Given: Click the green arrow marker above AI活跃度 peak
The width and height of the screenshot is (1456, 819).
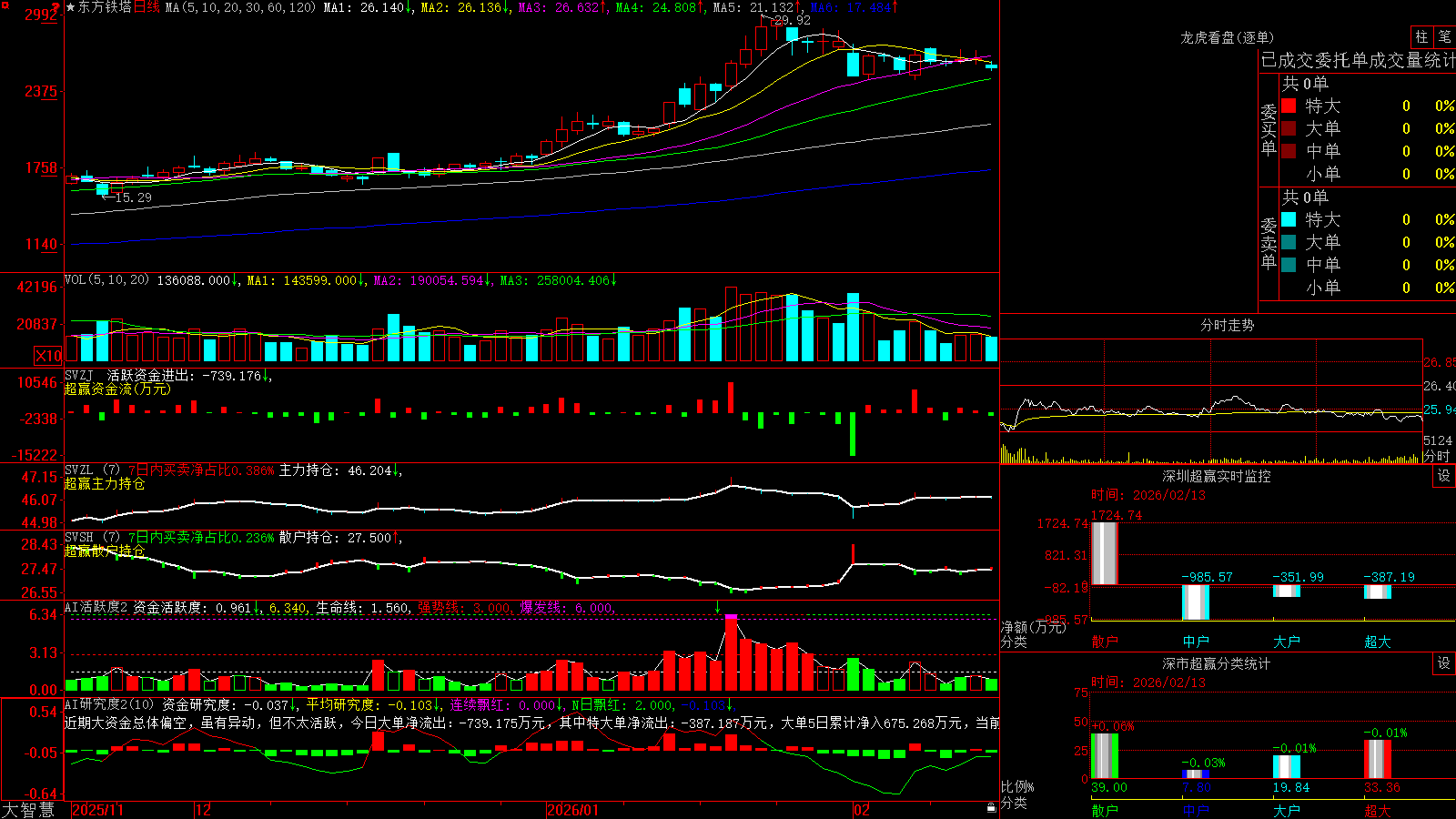Looking at the screenshot, I should (718, 607).
